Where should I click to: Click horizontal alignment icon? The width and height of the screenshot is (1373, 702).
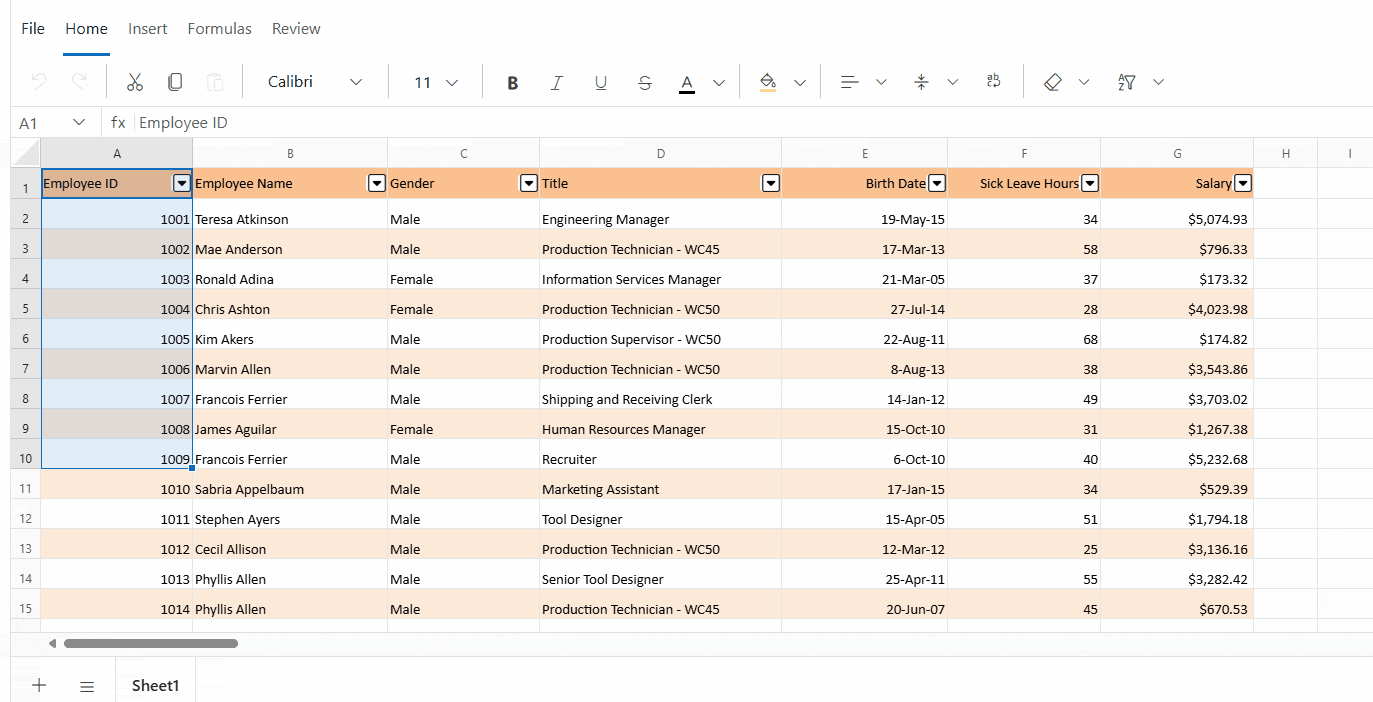click(x=849, y=82)
